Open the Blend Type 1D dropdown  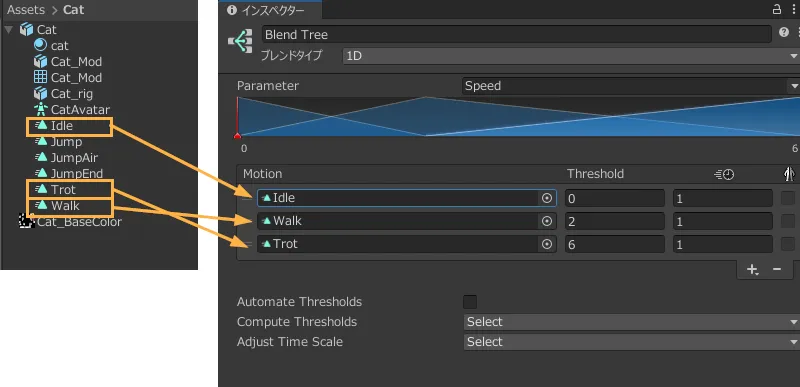coord(571,56)
